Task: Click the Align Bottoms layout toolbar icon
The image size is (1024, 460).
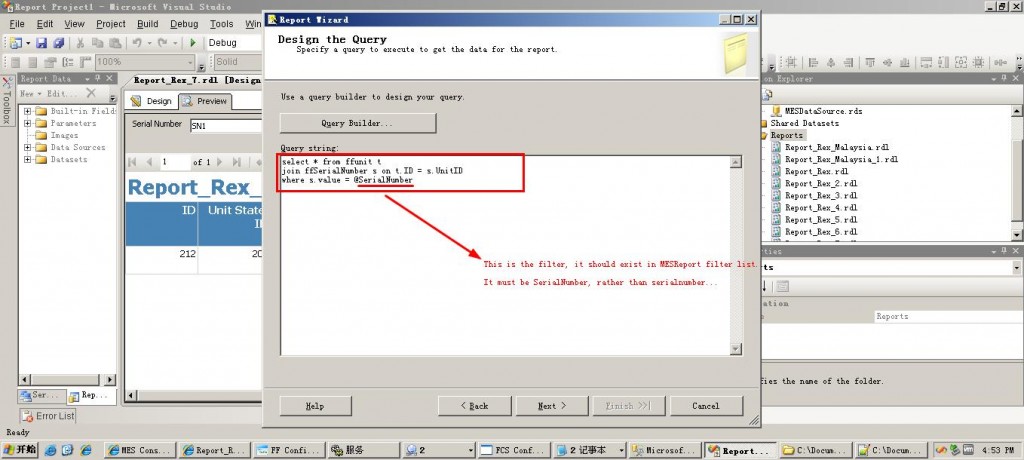Action: [x=904, y=63]
